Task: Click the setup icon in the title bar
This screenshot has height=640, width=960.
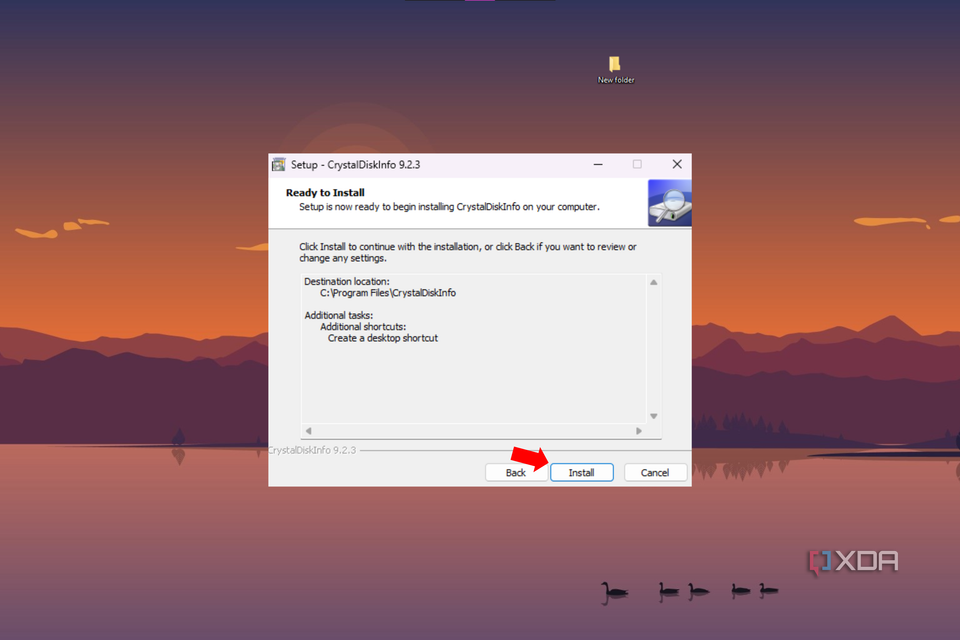Action: point(279,164)
